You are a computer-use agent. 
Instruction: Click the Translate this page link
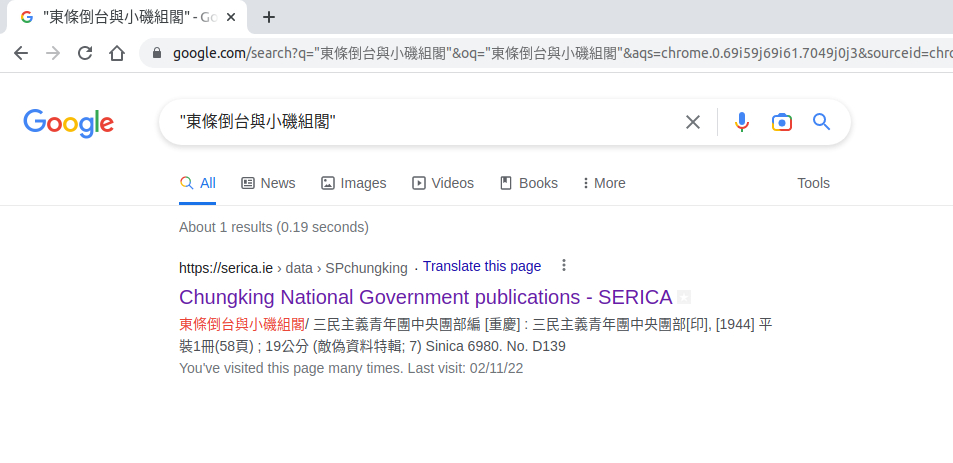(x=482, y=266)
